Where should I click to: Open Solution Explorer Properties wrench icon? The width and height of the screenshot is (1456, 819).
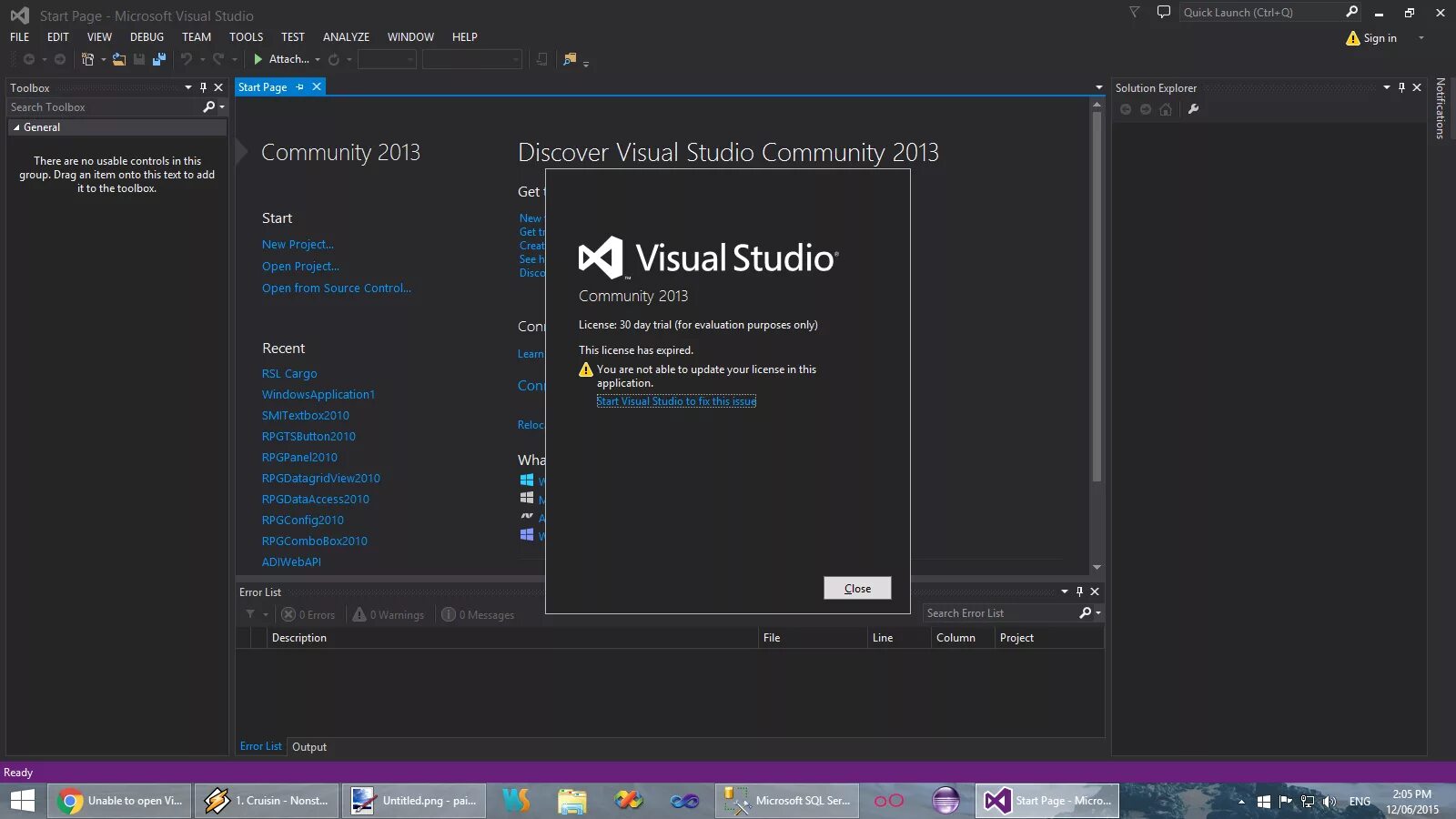1193,109
